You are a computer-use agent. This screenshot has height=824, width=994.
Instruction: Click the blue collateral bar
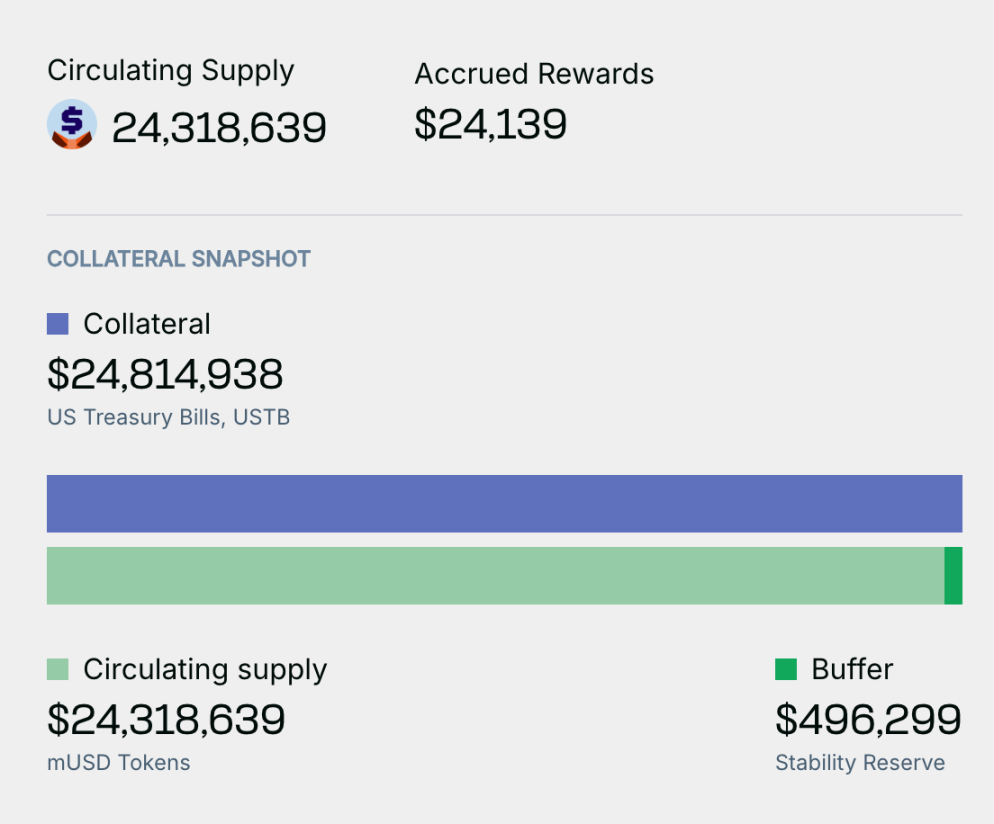click(x=504, y=504)
